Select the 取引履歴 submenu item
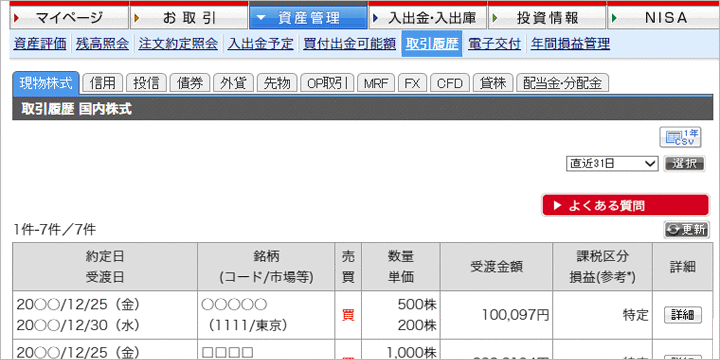This screenshot has width=720, height=360. 432,44
